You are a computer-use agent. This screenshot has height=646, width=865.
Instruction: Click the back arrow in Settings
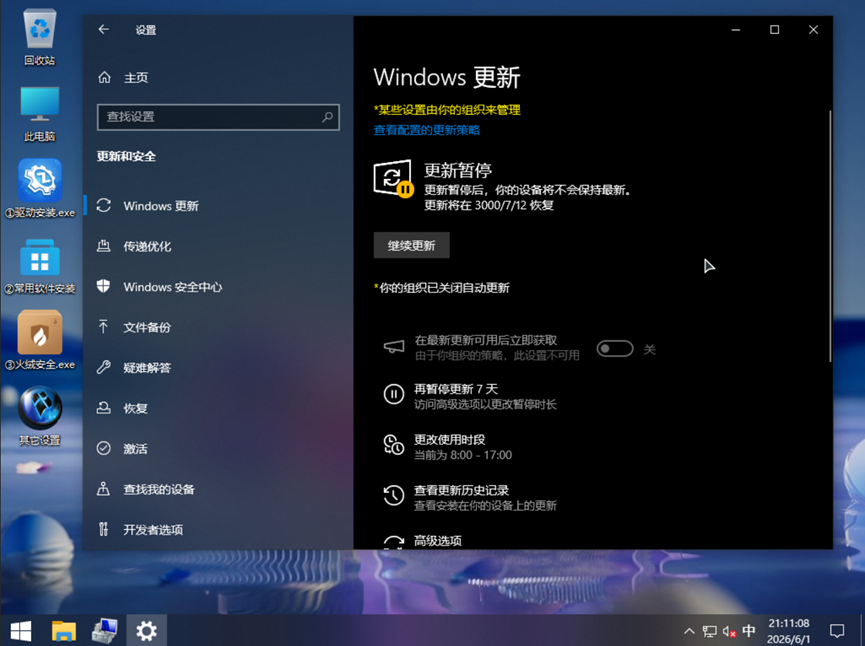point(104,30)
